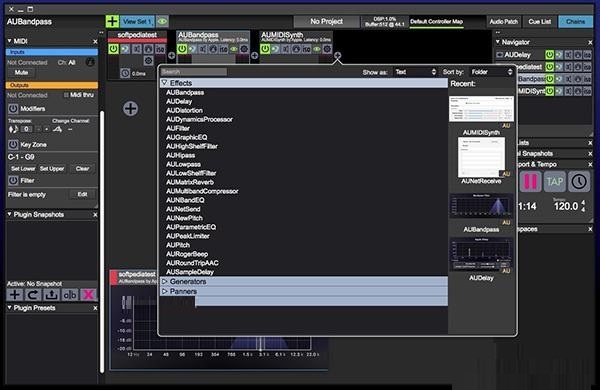
Task: Click the green add chain plus icon
Action: click(x=112, y=21)
